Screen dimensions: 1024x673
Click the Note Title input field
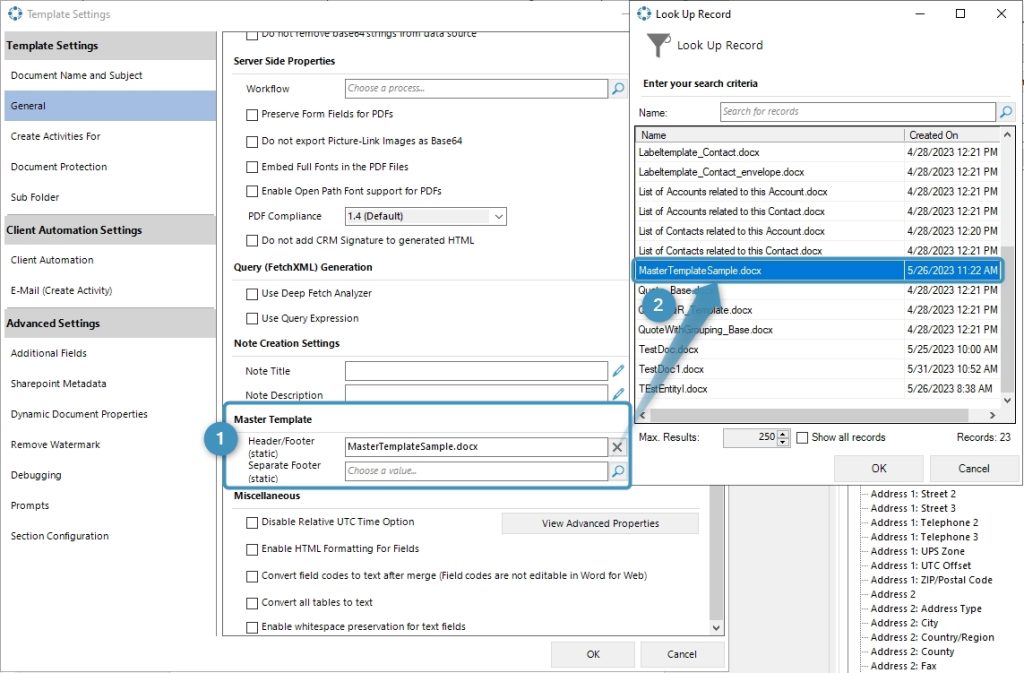pos(476,371)
